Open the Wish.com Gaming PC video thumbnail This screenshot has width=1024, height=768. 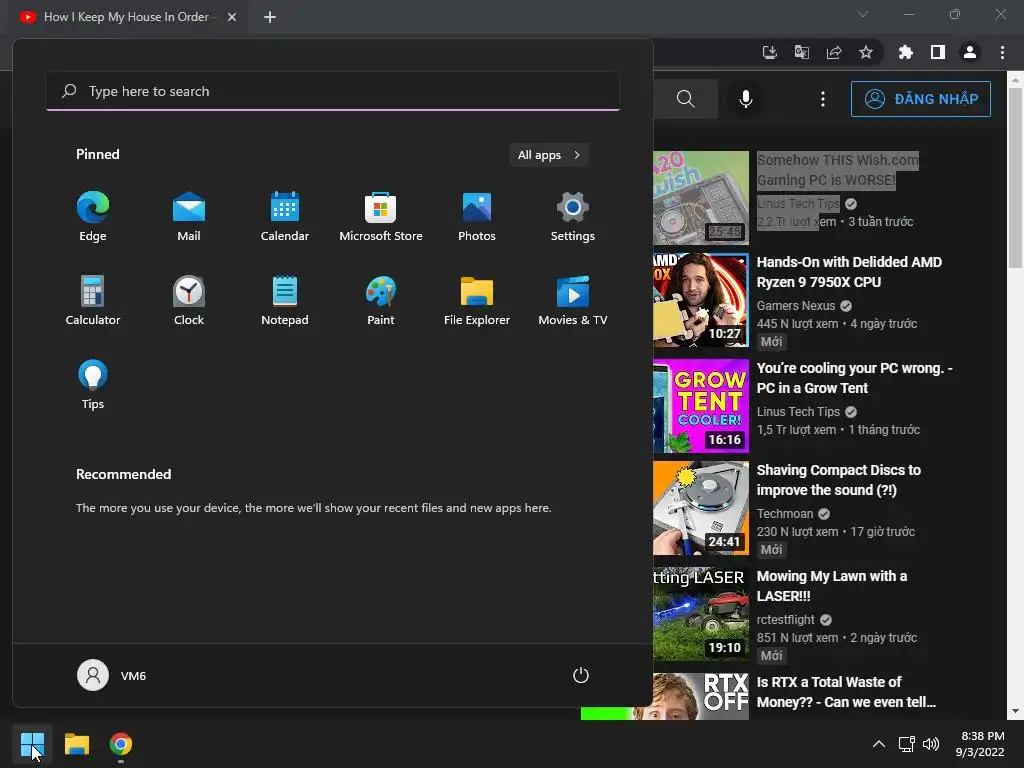pyautogui.click(x=701, y=197)
